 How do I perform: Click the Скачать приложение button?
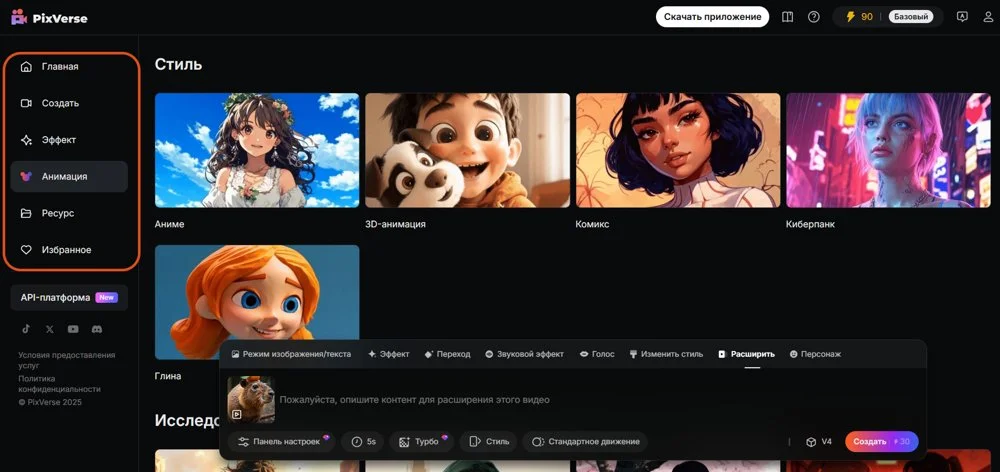coord(712,17)
